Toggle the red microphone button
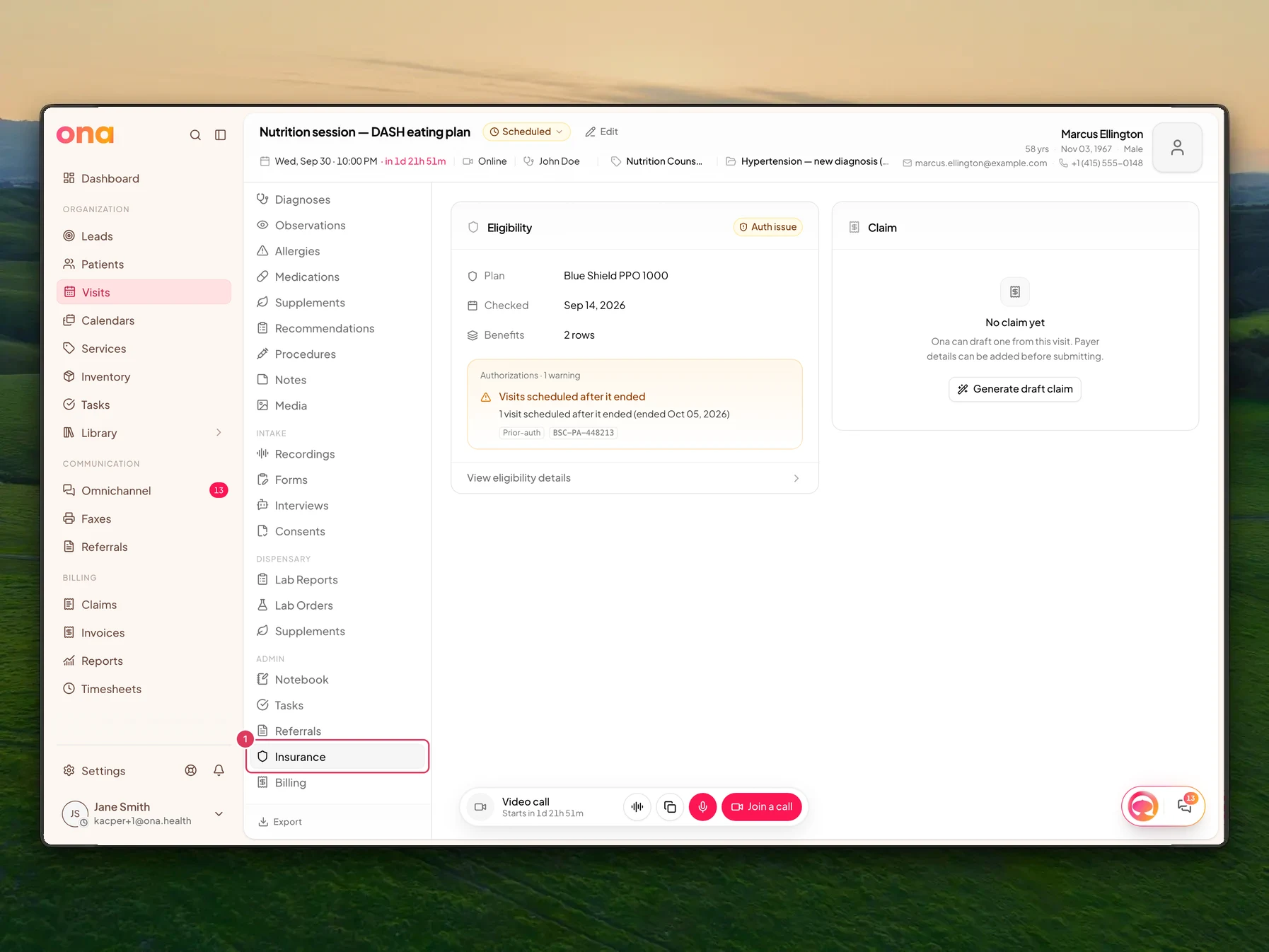The width and height of the screenshot is (1269, 952). click(702, 807)
